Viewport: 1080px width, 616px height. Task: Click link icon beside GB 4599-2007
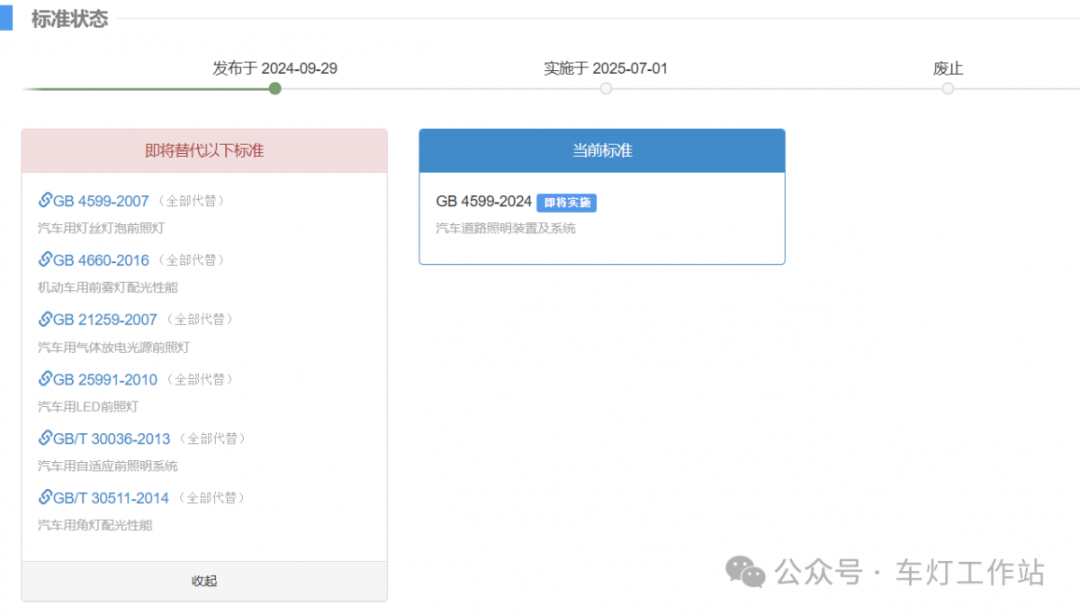45,200
